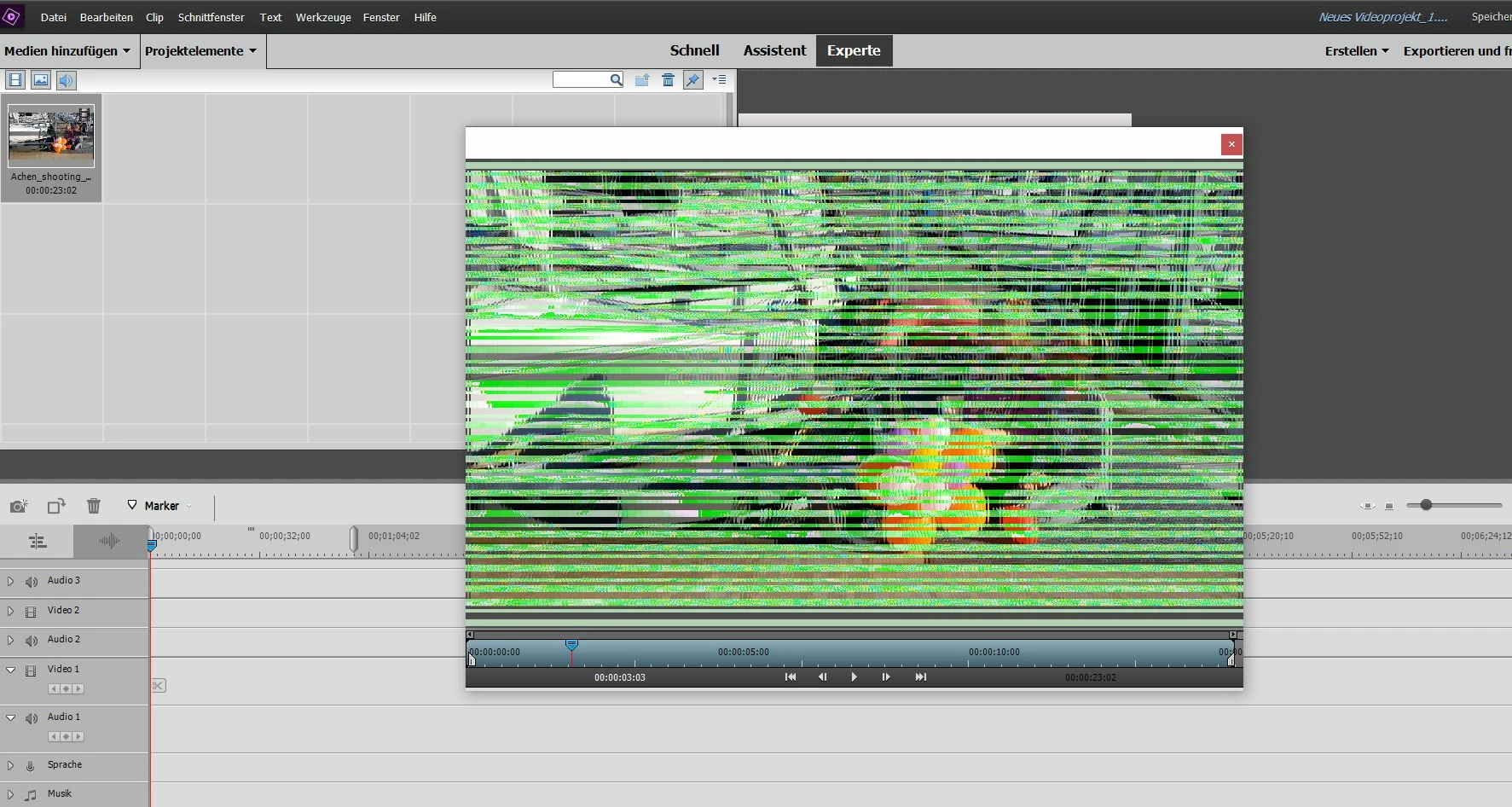
Task: Select the Achen_shooting video thumbnail
Action: point(51,137)
